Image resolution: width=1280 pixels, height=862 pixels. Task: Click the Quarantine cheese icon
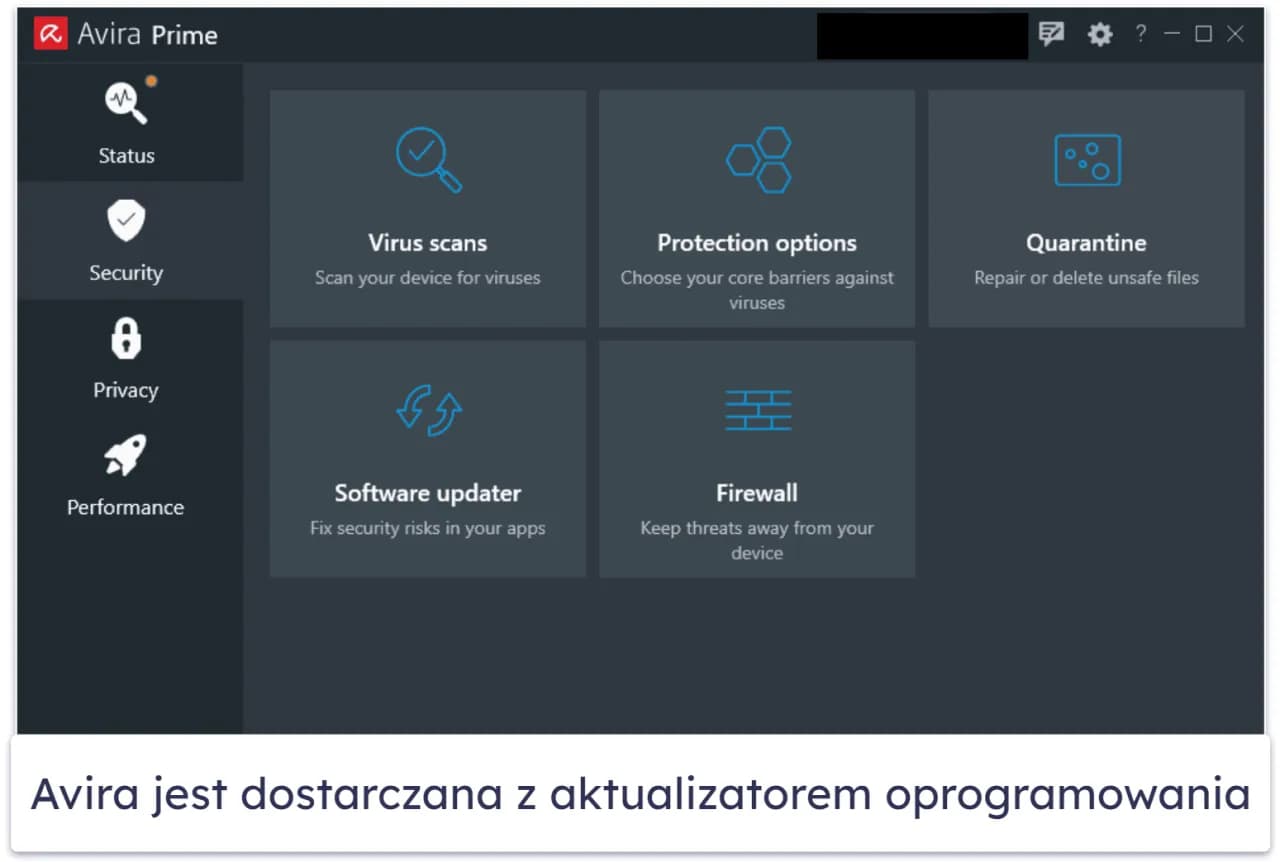pyautogui.click(x=1086, y=160)
